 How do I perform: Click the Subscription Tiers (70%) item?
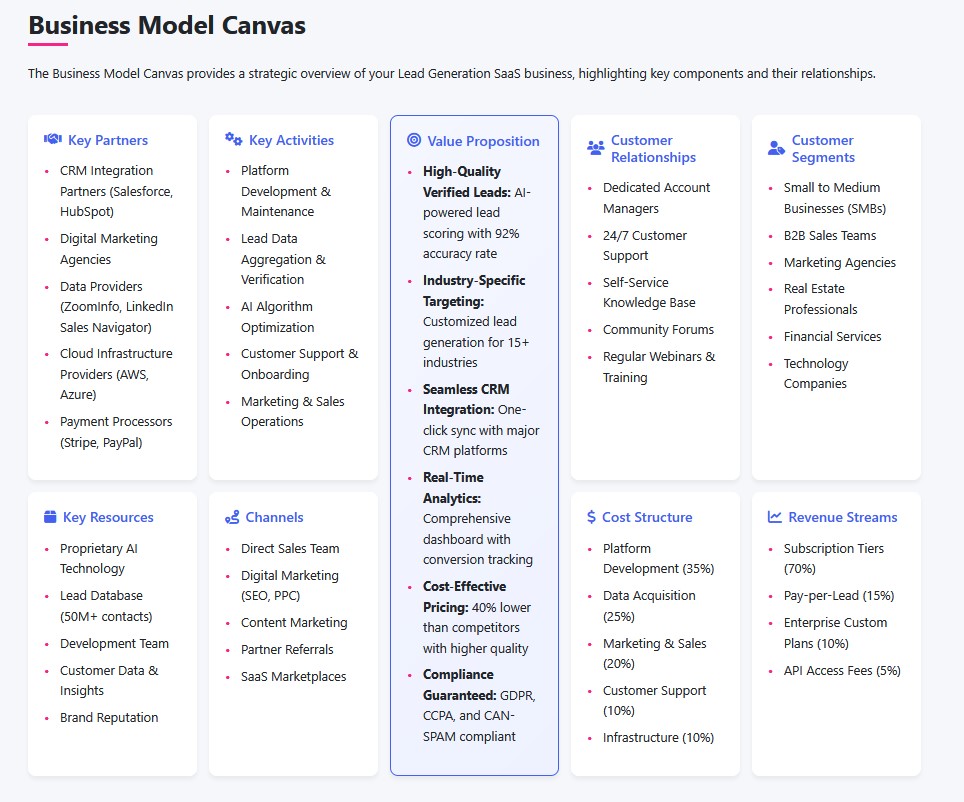click(x=833, y=558)
